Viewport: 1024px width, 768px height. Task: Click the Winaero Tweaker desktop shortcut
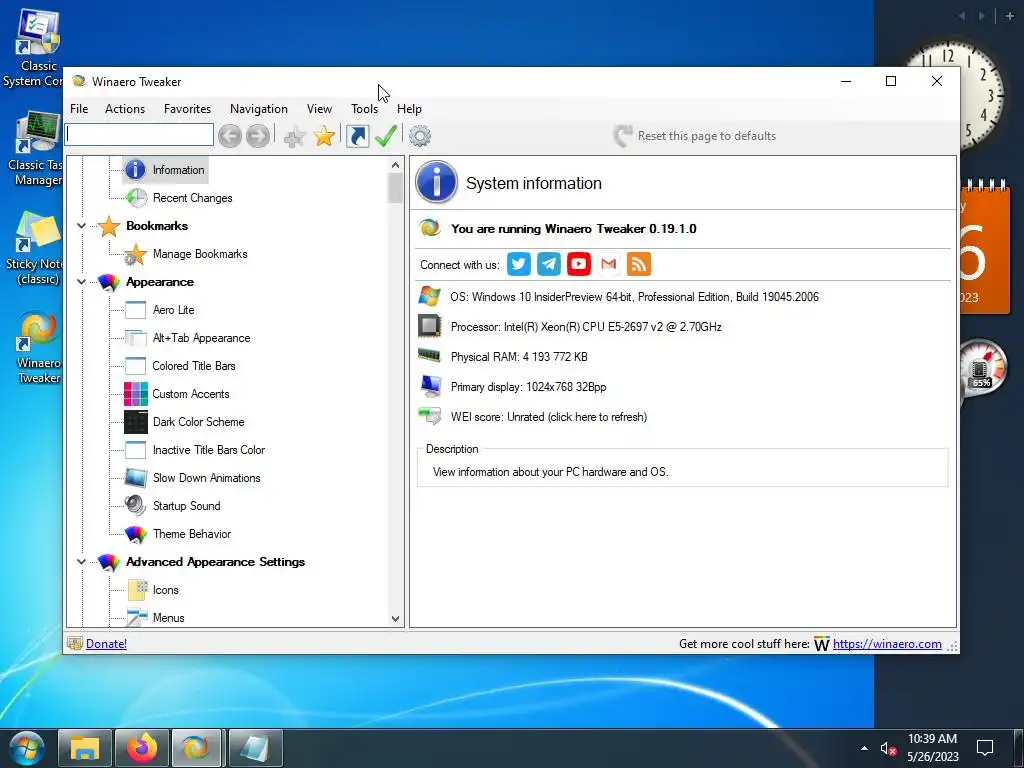pos(39,348)
